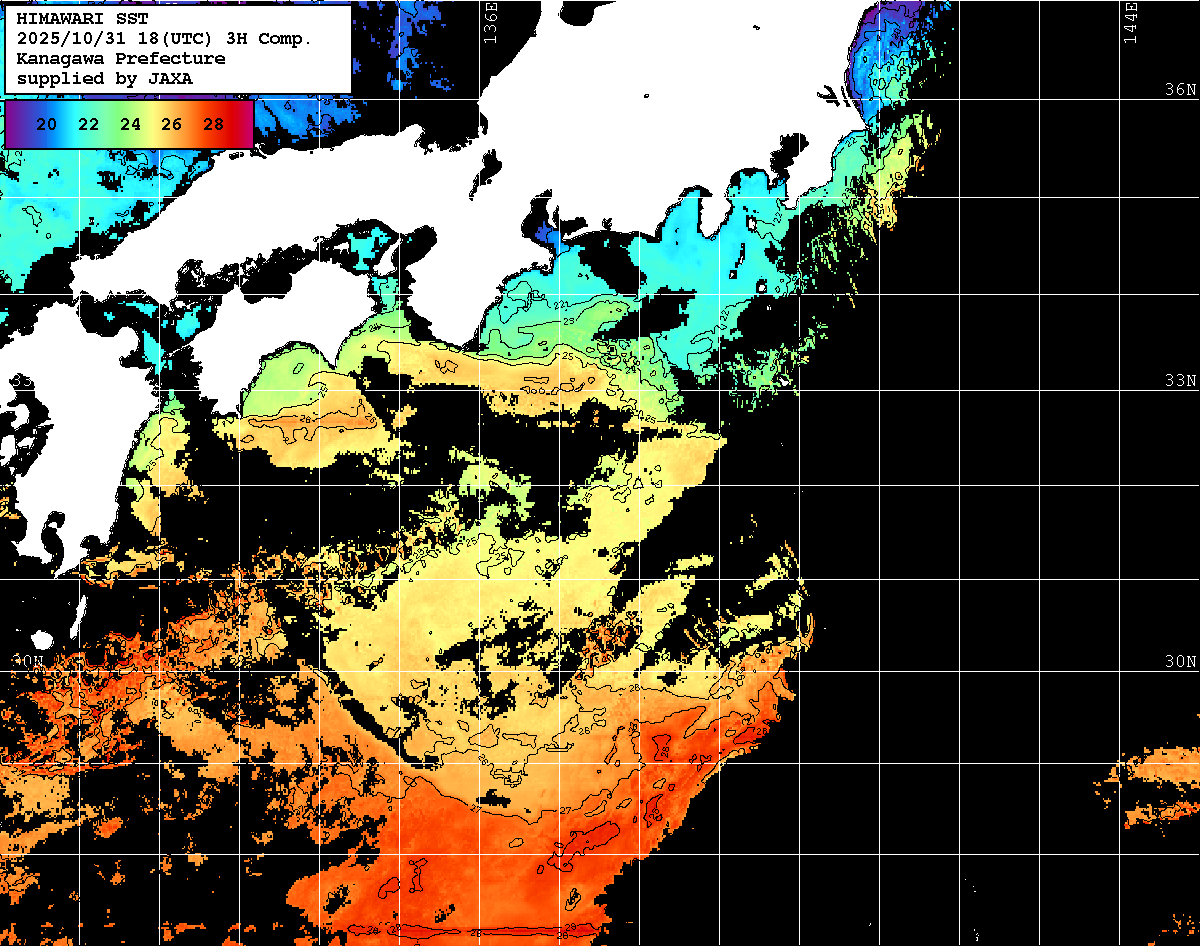Click the partial 33 label at left edge
The height and width of the screenshot is (946, 1200).
[x=20, y=381]
